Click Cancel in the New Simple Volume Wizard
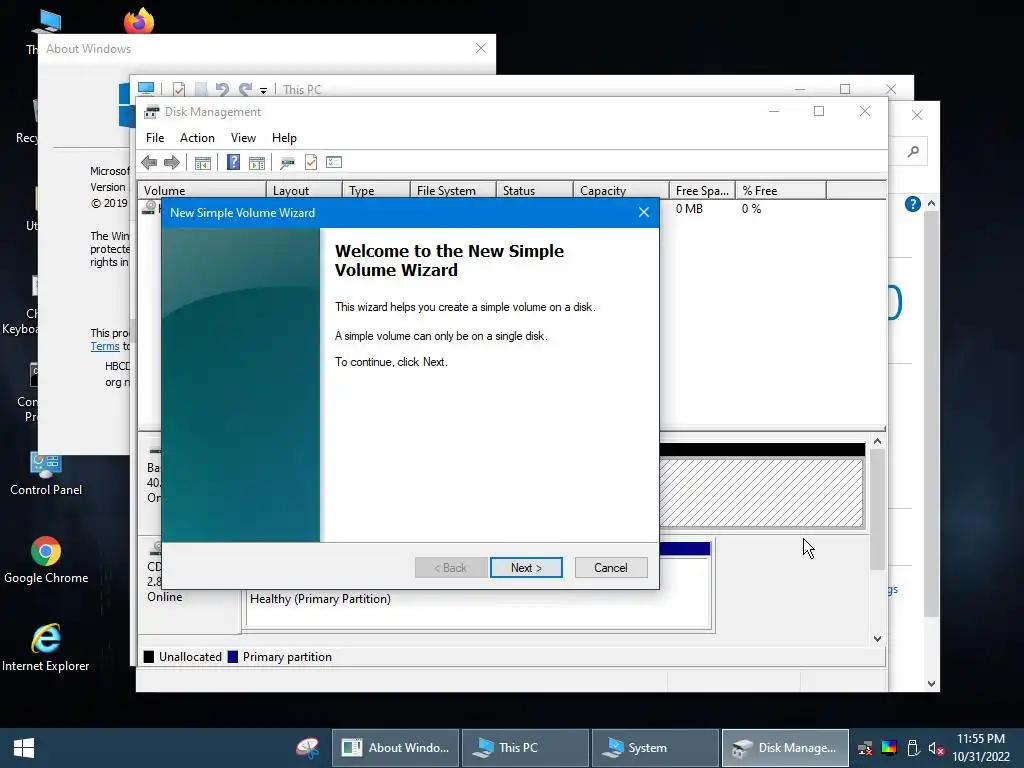 pos(611,568)
